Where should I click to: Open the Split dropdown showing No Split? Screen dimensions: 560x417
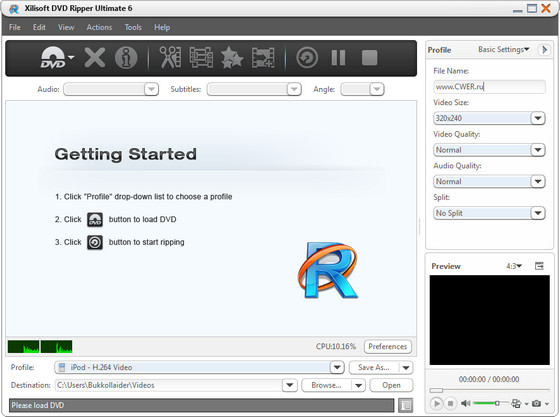coord(490,213)
